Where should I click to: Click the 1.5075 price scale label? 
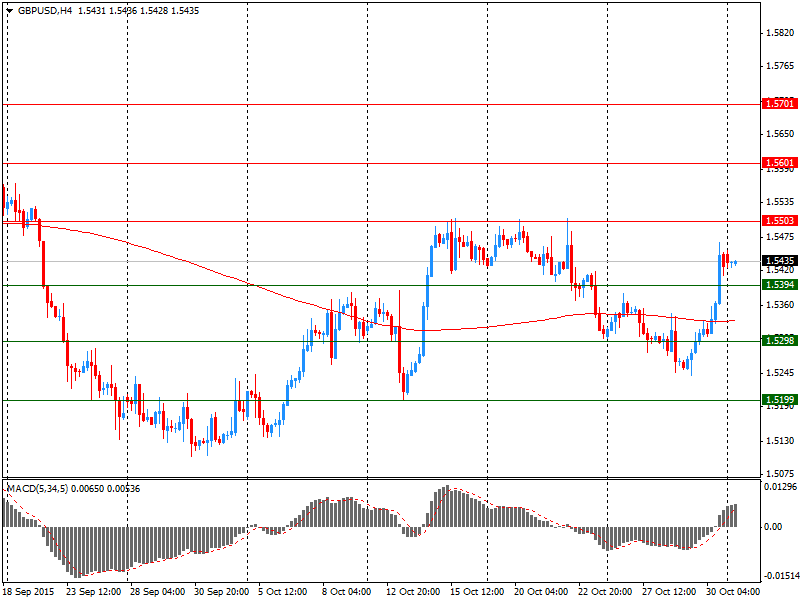point(781,474)
